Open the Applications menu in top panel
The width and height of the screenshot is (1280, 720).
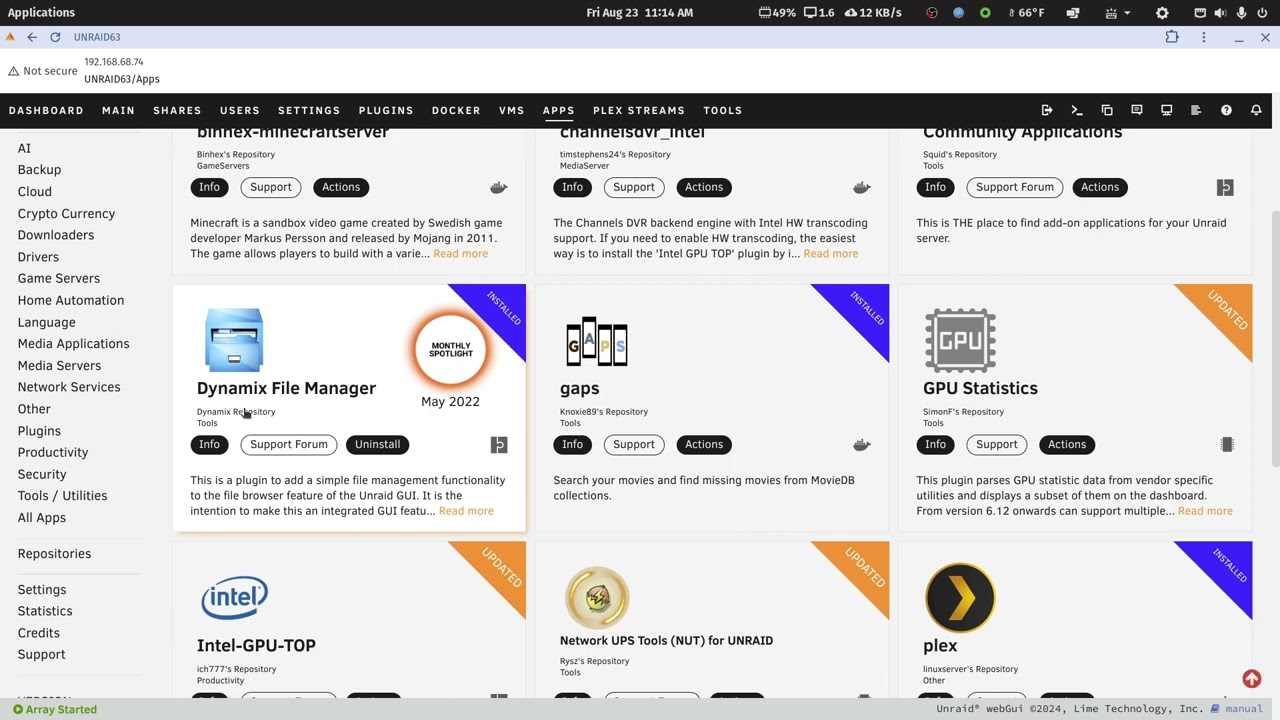(41, 13)
